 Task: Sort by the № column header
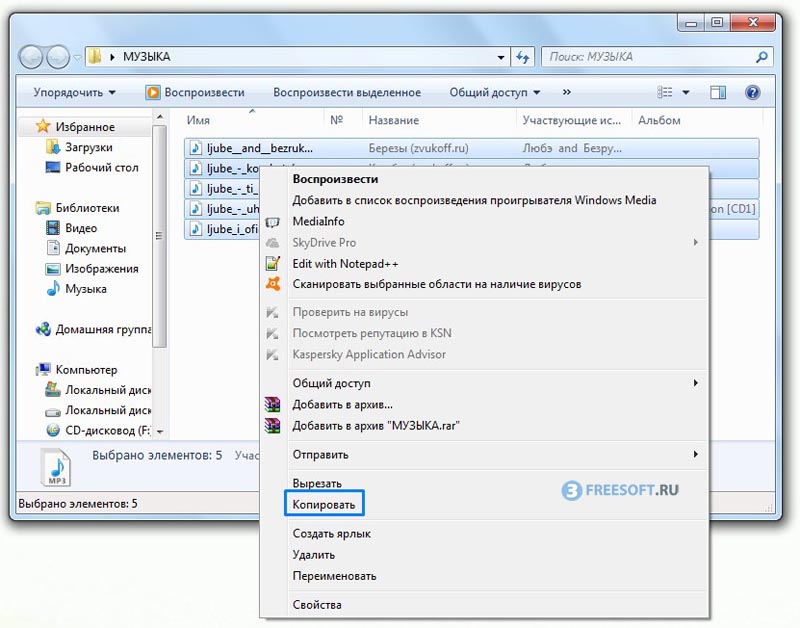pos(336,120)
